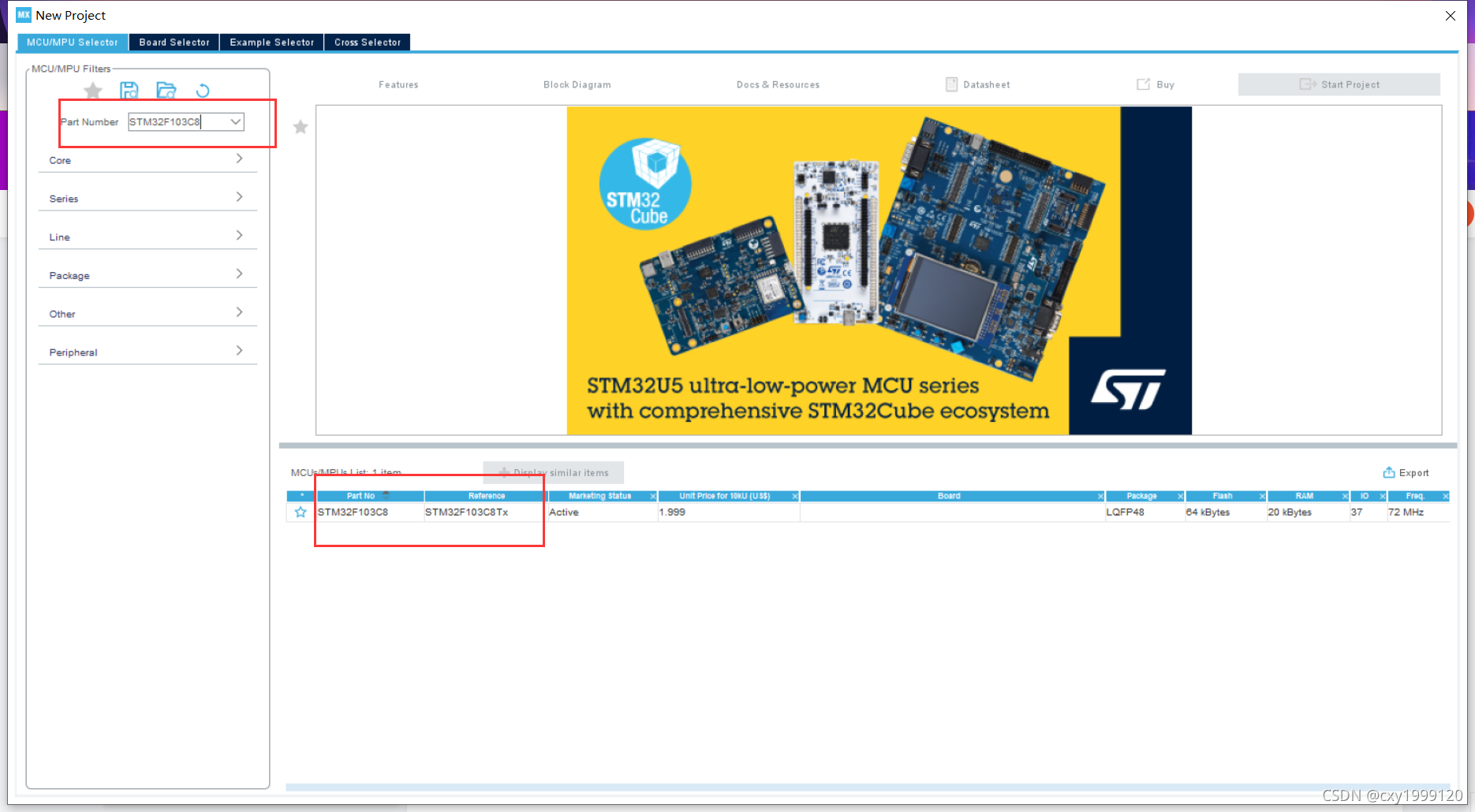Screen dimensions: 1475x812
Task: Click the star beside the banner image
Action: (x=301, y=127)
